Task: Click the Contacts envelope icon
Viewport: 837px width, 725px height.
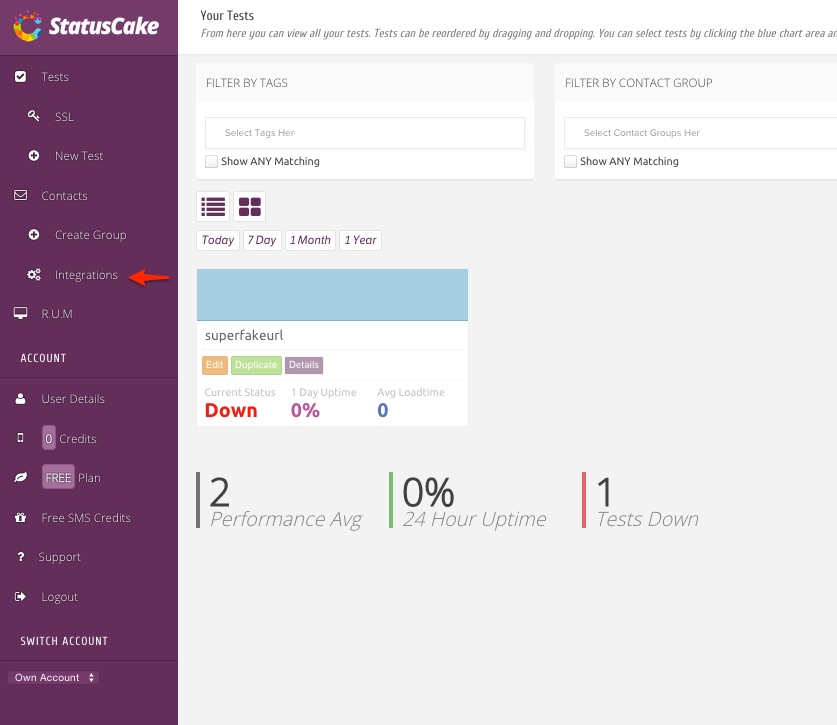Action: coord(21,196)
